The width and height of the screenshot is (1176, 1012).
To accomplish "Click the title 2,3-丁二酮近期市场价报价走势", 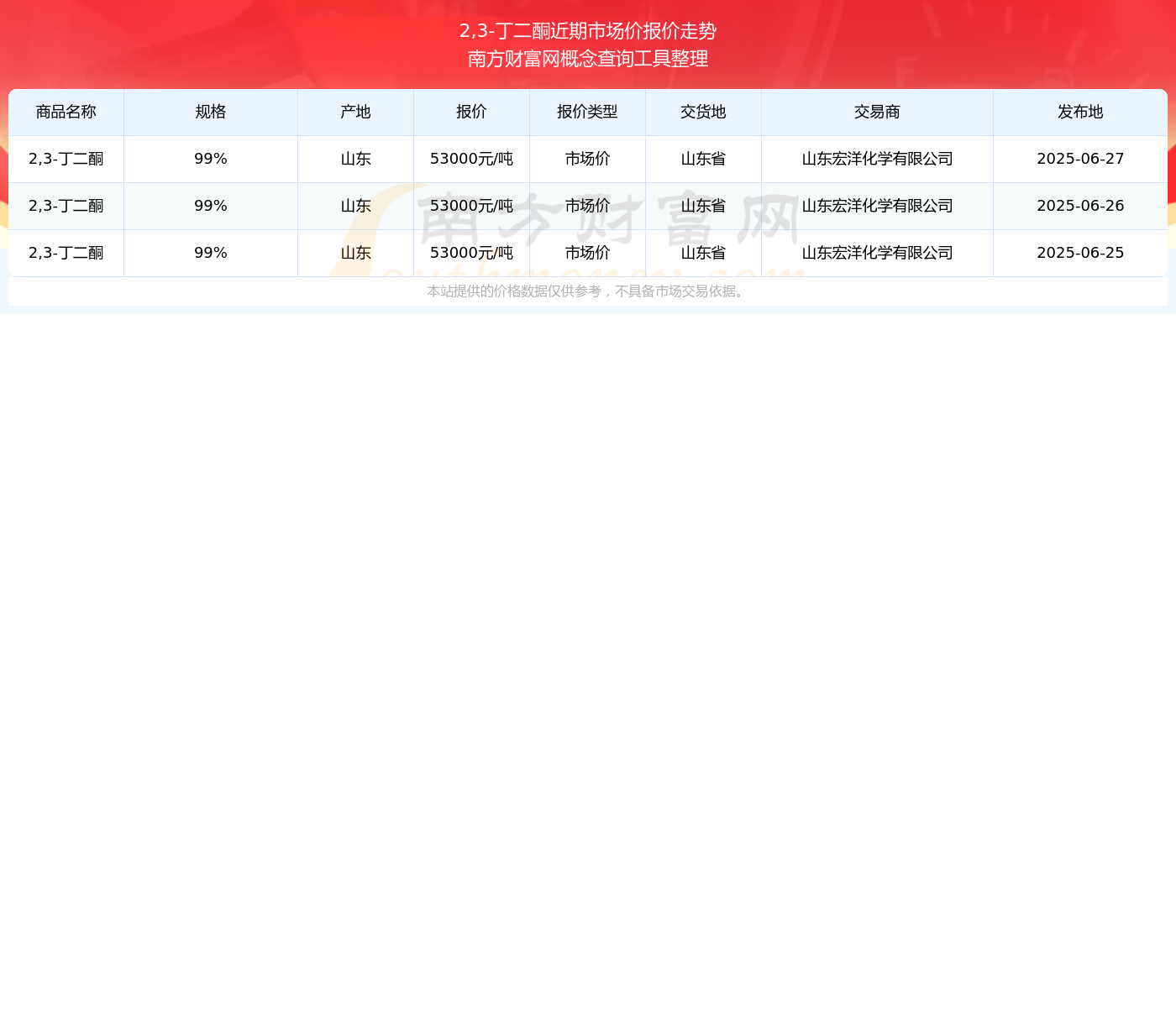I will tap(588, 31).
